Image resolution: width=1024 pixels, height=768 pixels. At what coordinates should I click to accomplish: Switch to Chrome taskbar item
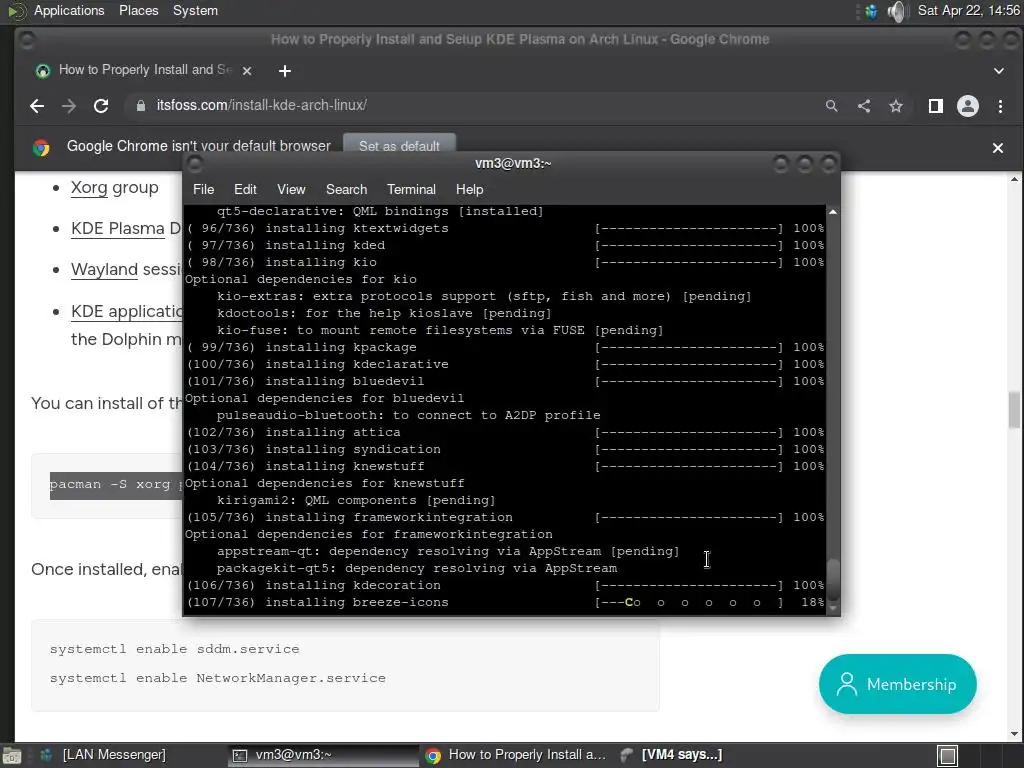tap(516, 755)
